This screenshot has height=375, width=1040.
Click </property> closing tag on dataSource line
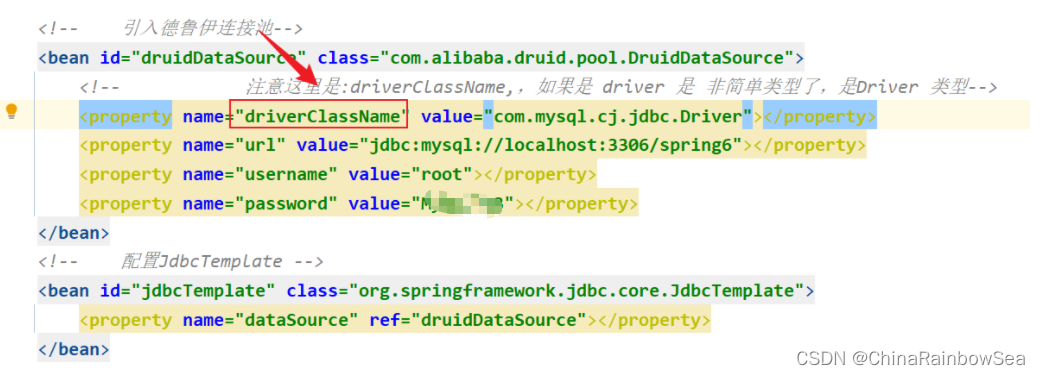(654, 320)
